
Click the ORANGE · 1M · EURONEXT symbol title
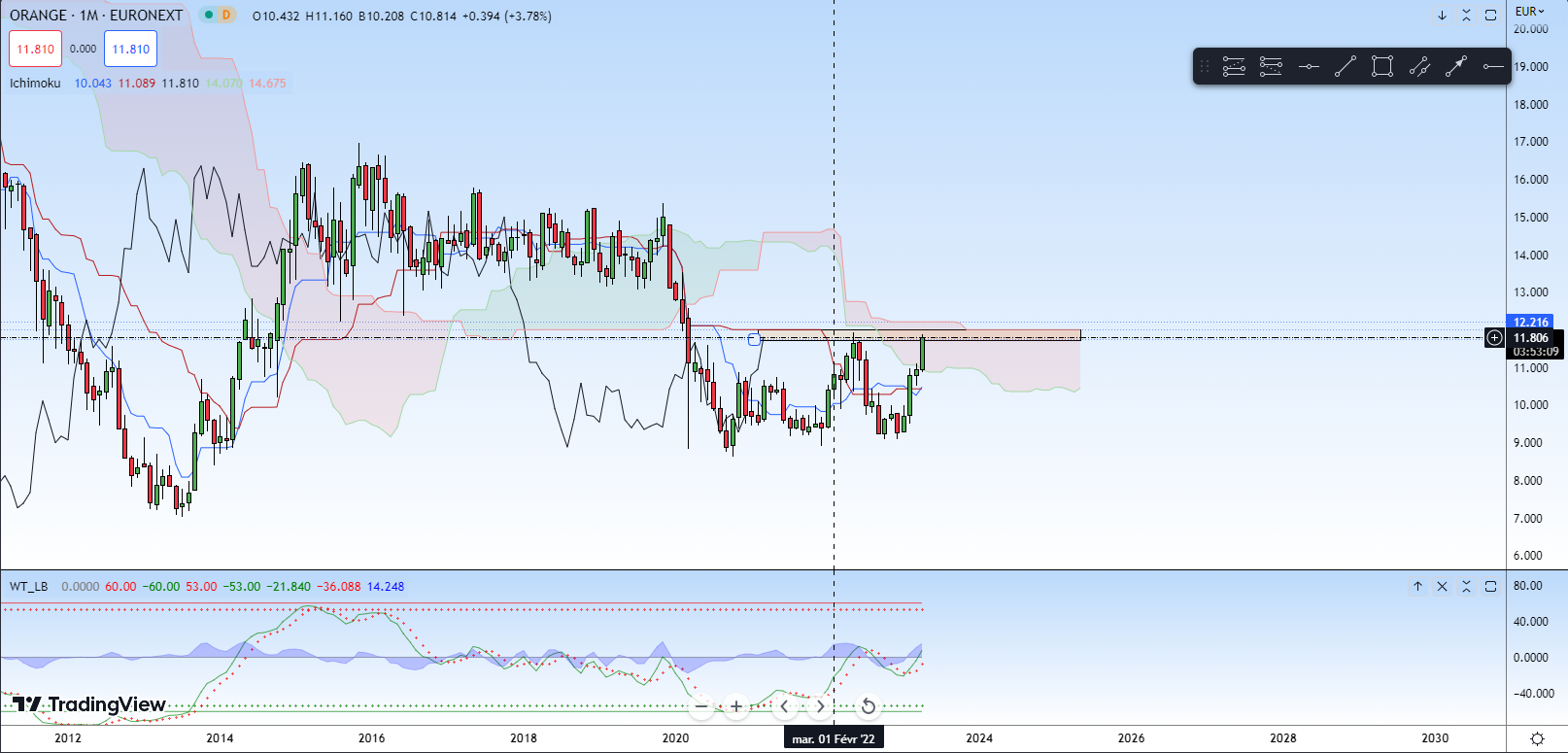[x=96, y=16]
